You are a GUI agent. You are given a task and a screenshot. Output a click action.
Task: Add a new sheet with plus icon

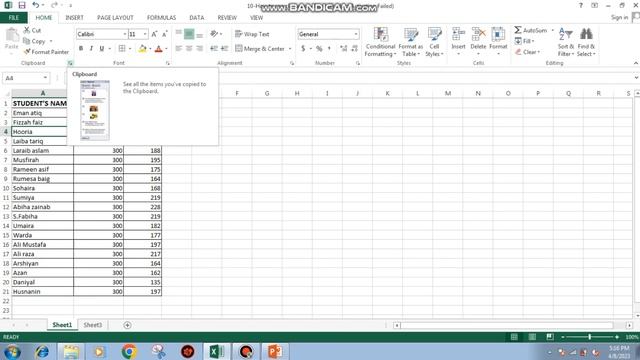127,325
